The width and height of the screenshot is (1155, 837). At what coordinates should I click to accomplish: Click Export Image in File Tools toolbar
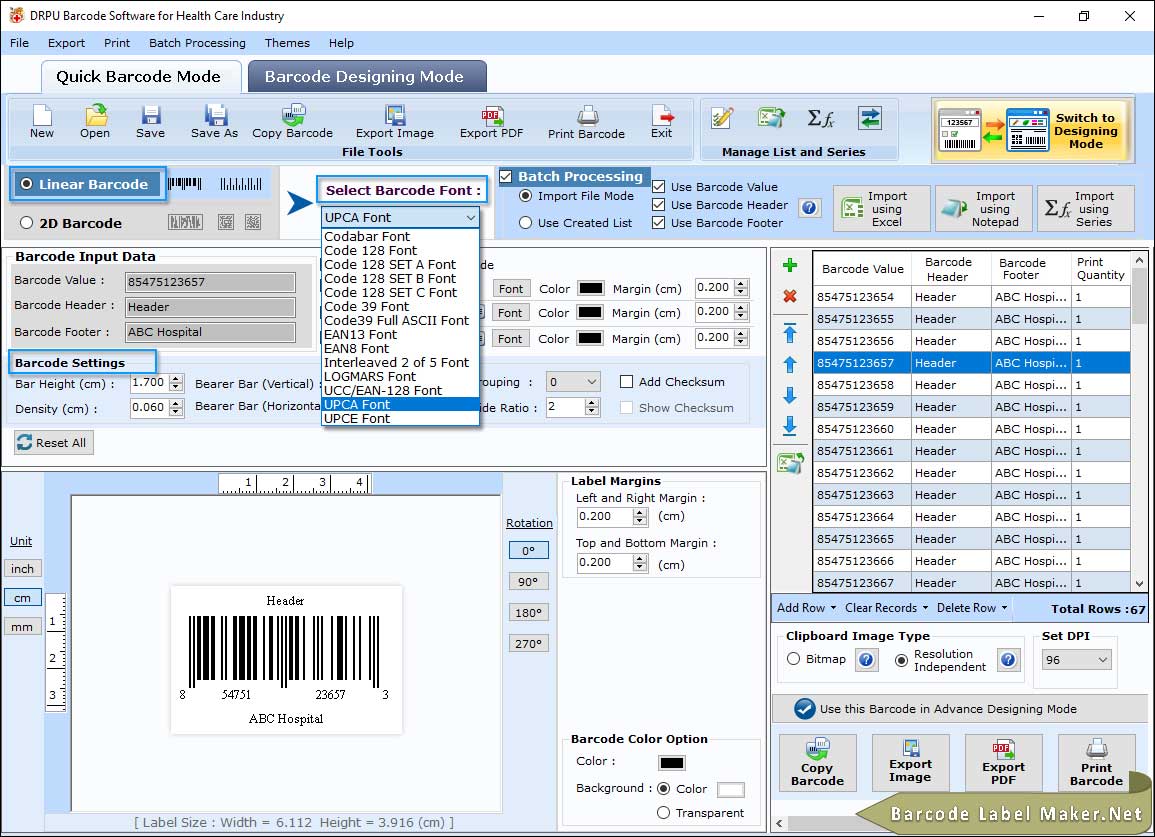(x=395, y=121)
